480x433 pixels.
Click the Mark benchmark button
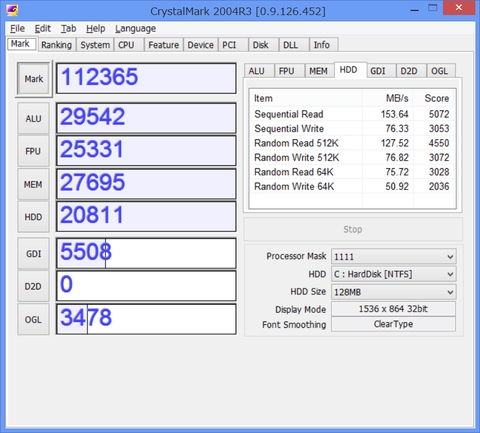pyautogui.click(x=34, y=79)
